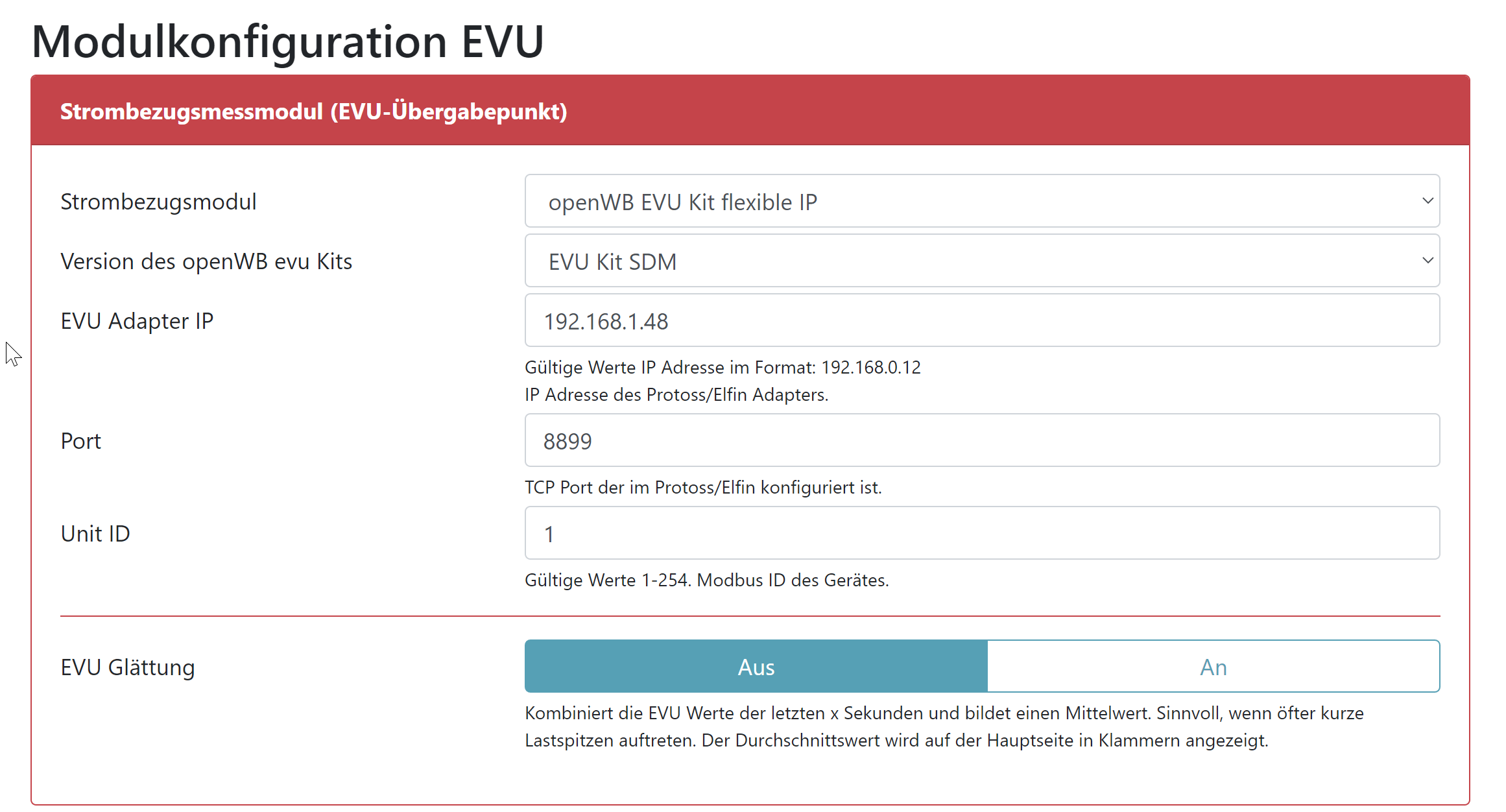Open the EVU Kit SDM version dropdown
The image size is (1506, 812).
click(981, 261)
